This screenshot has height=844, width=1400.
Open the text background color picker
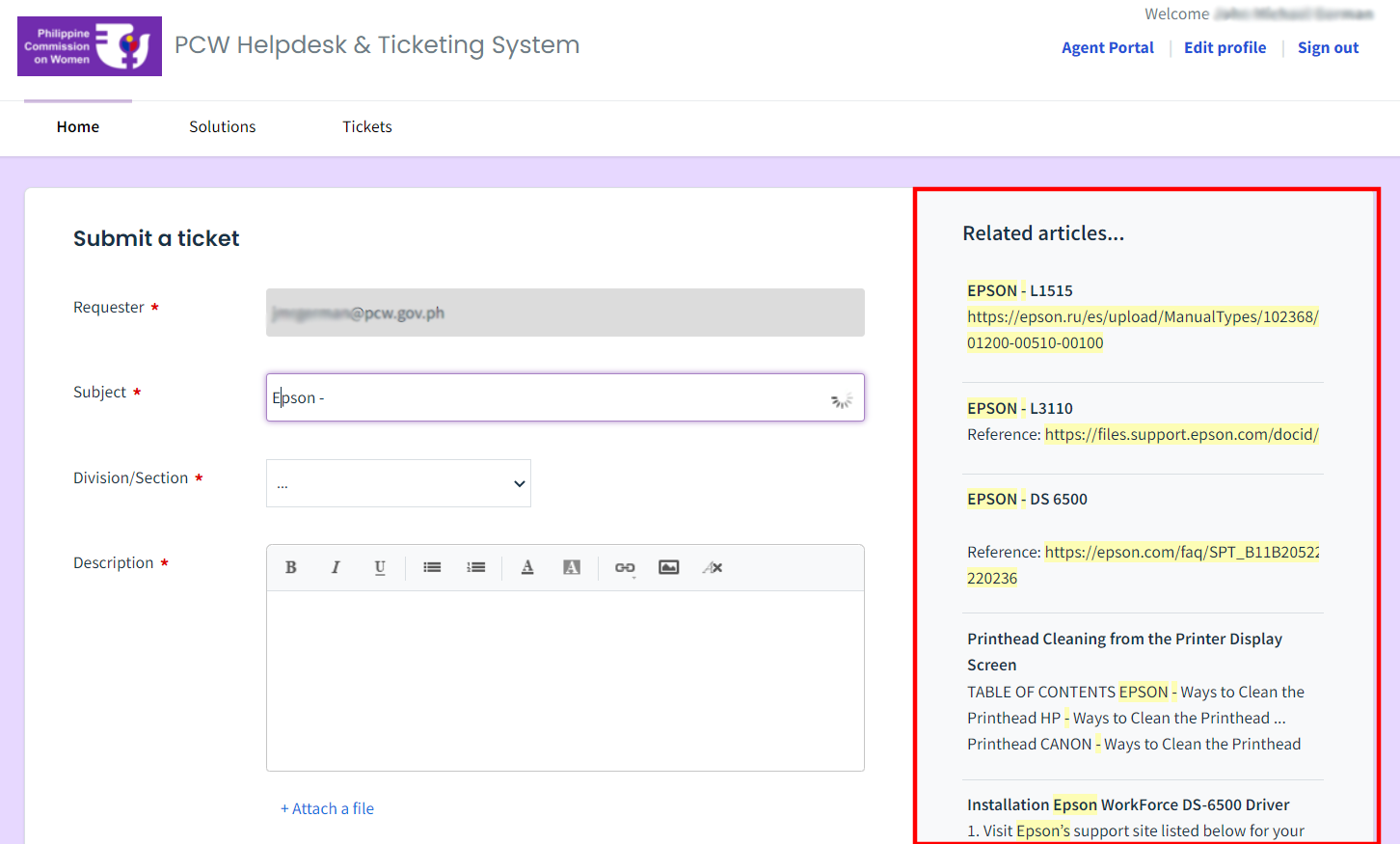(x=572, y=567)
